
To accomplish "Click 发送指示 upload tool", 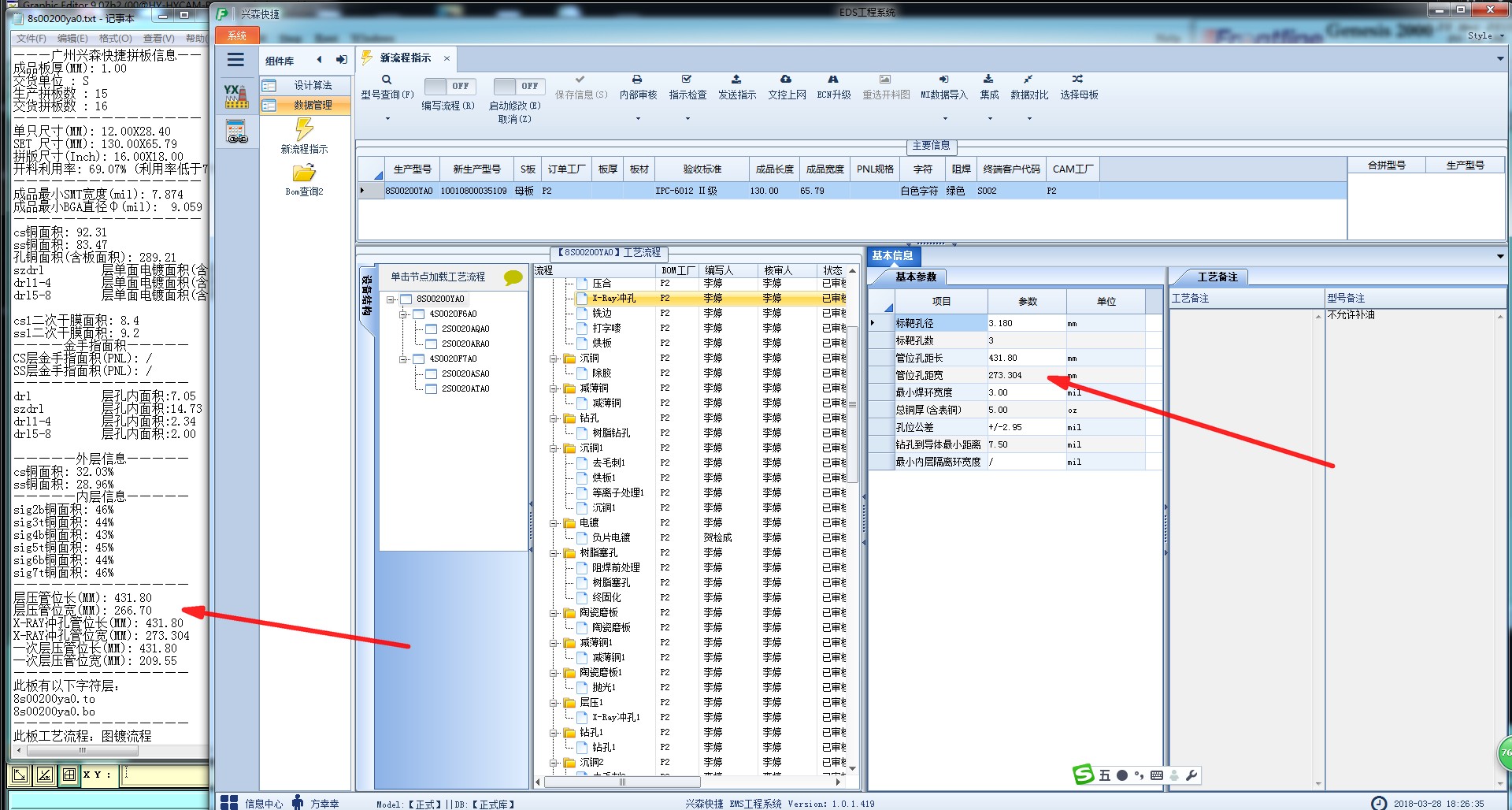I will pyautogui.click(x=736, y=87).
